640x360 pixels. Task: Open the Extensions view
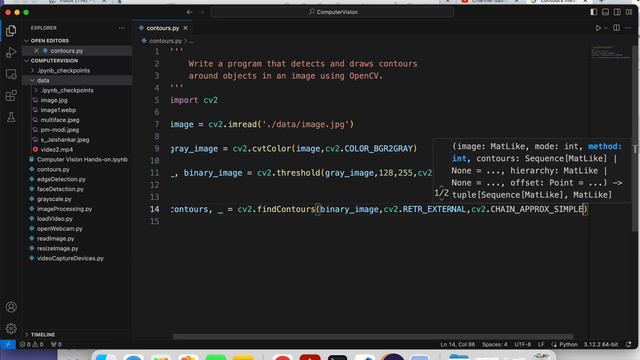[x=11, y=96]
